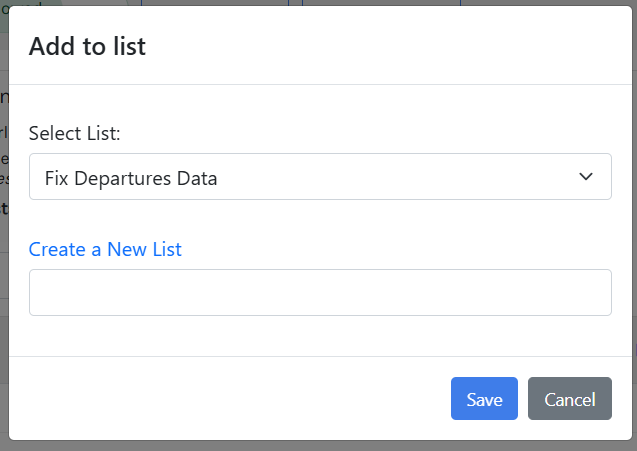Click the dialog header area beside the title
637x451 pixels.
click(400, 46)
